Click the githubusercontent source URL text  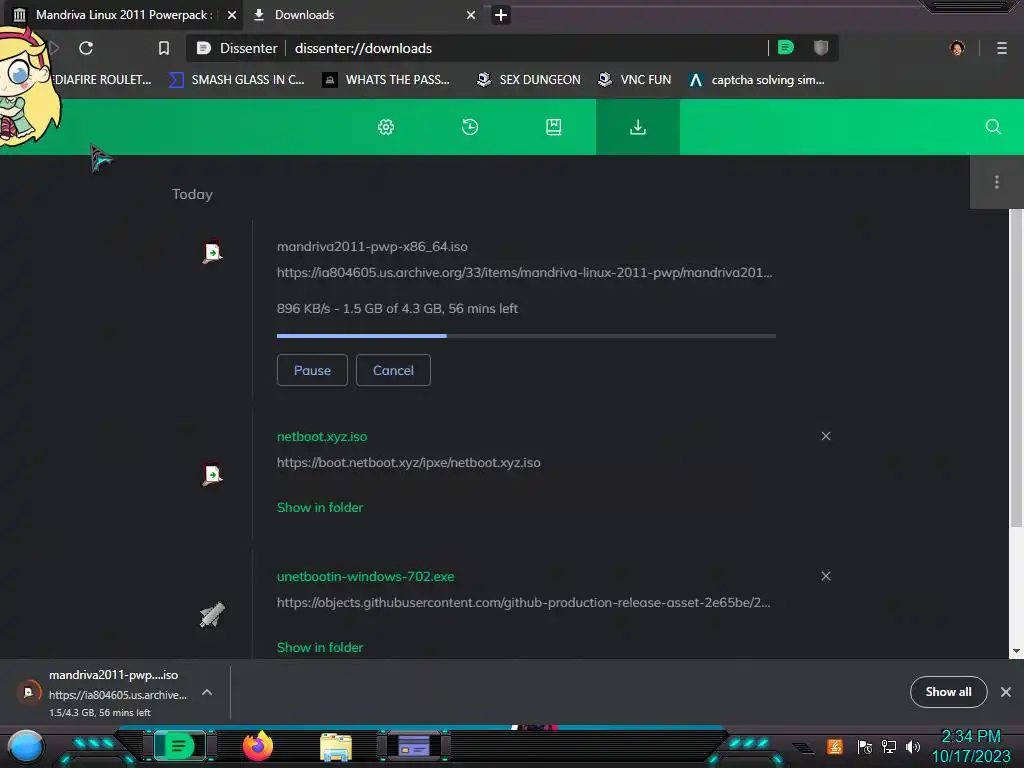[524, 602]
